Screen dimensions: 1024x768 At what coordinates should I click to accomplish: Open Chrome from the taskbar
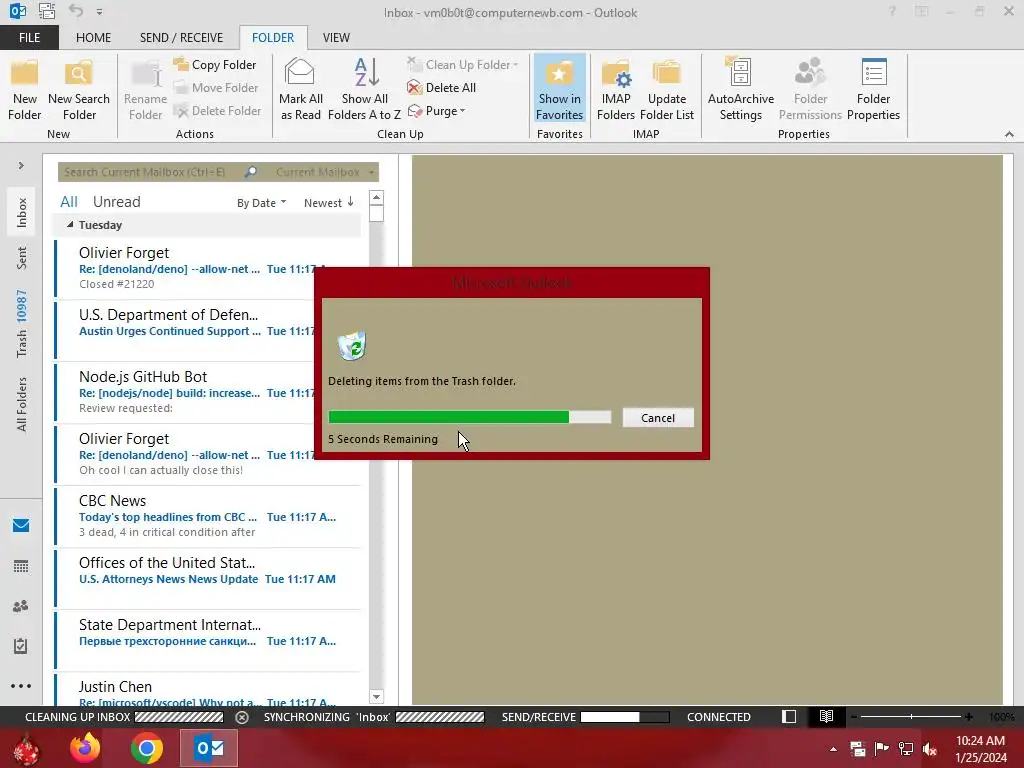pos(147,748)
